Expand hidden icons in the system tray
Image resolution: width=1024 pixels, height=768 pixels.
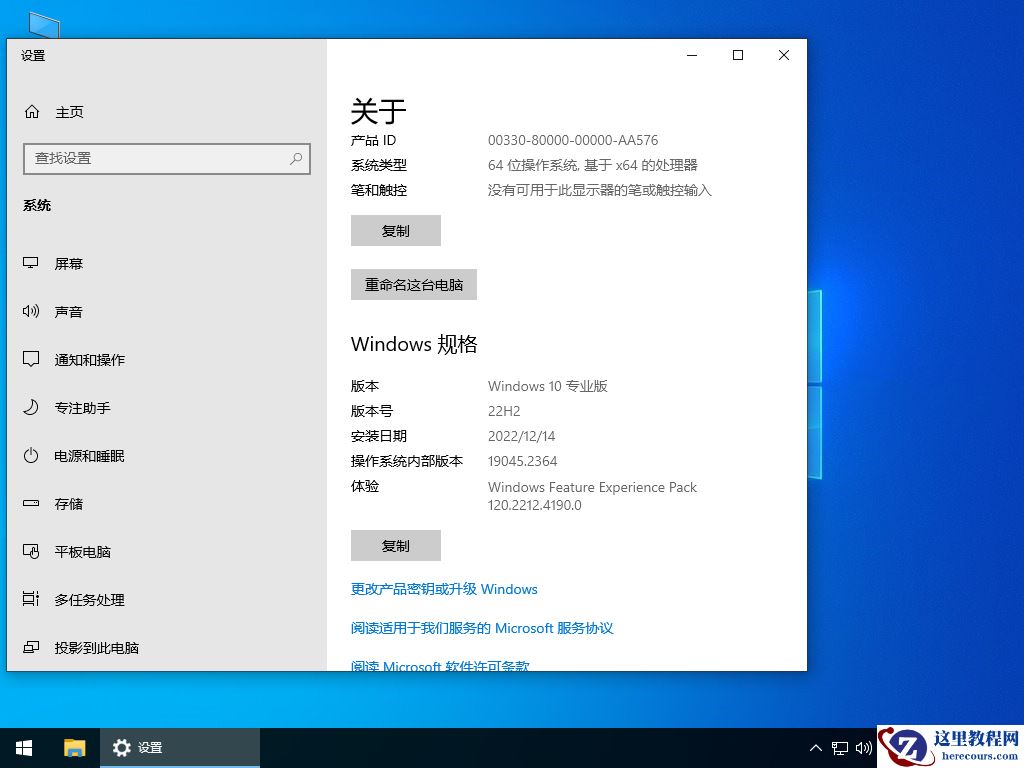pos(816,747)
